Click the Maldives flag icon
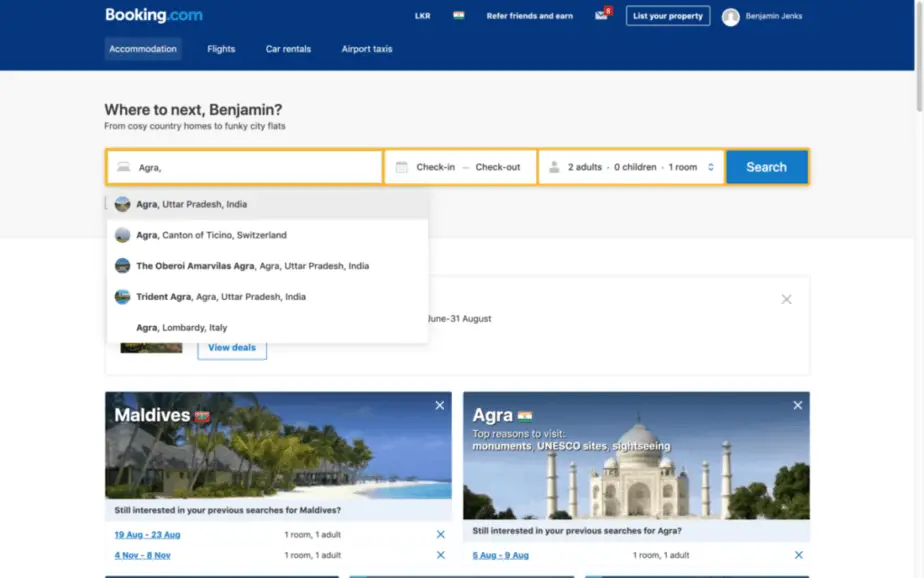The height and width of the screenshot is (578, 924). coord(202,417)
